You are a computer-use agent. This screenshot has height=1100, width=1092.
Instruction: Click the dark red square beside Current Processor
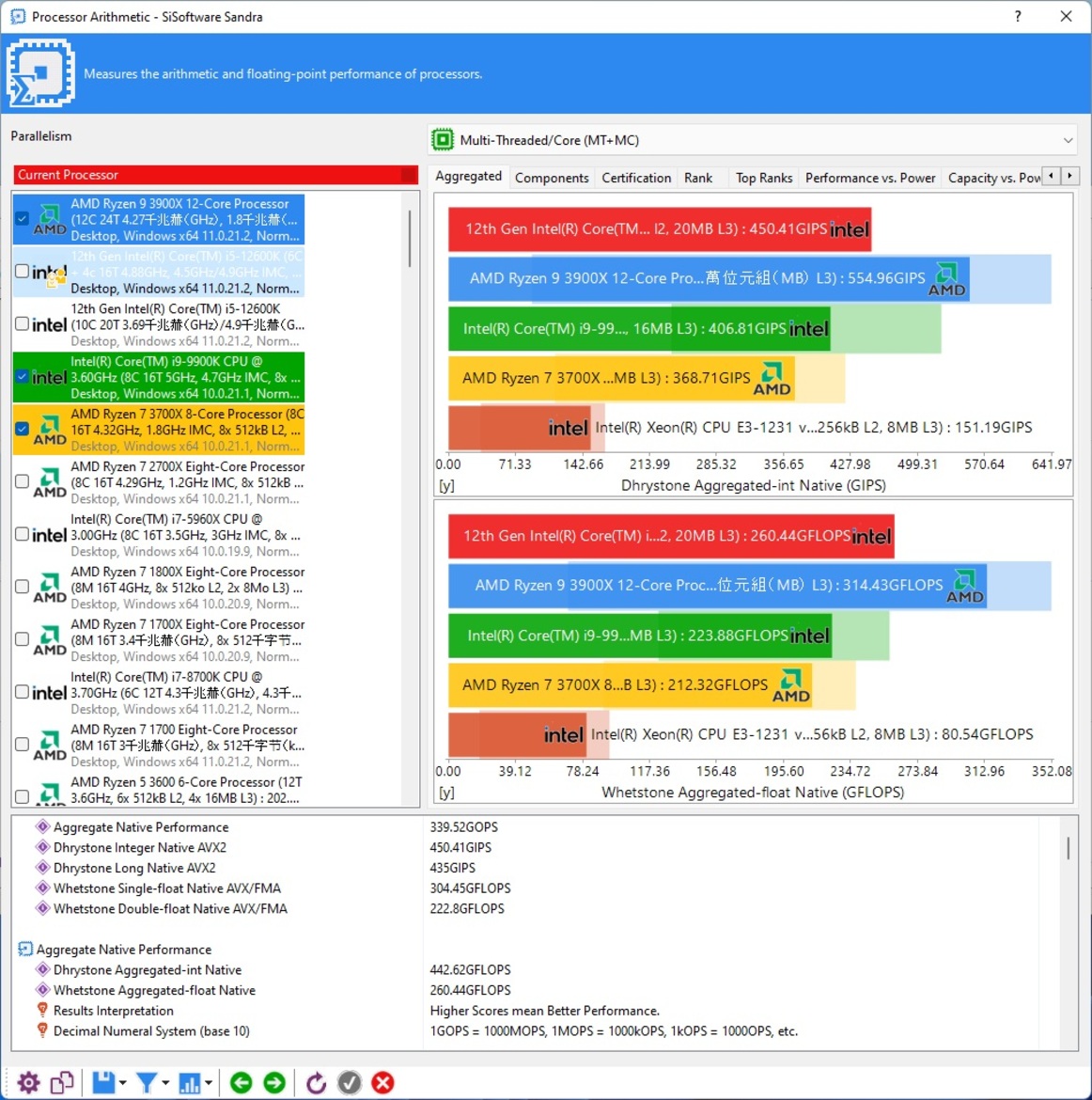[x=410, y=175]
